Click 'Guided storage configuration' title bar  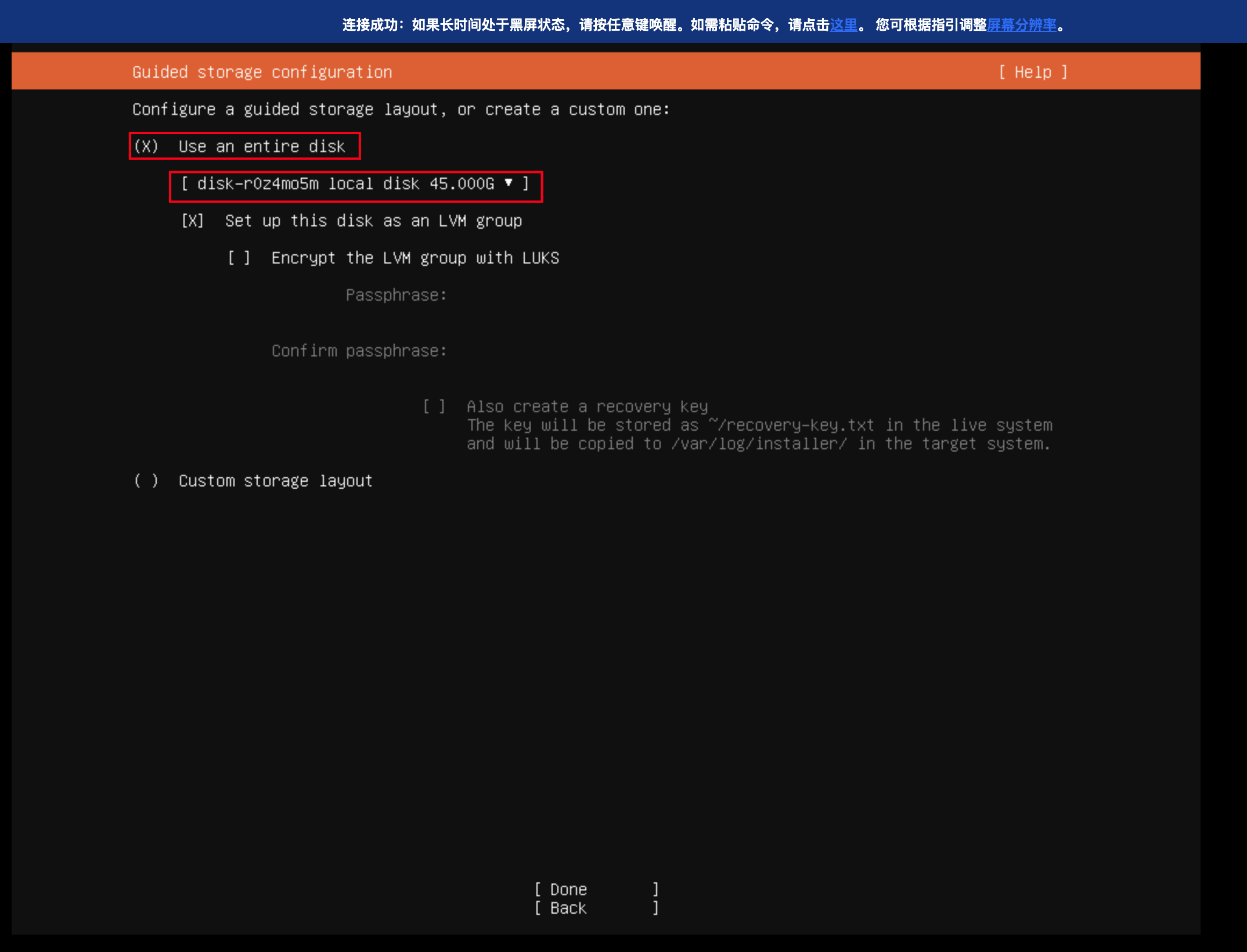pos(262,72)
